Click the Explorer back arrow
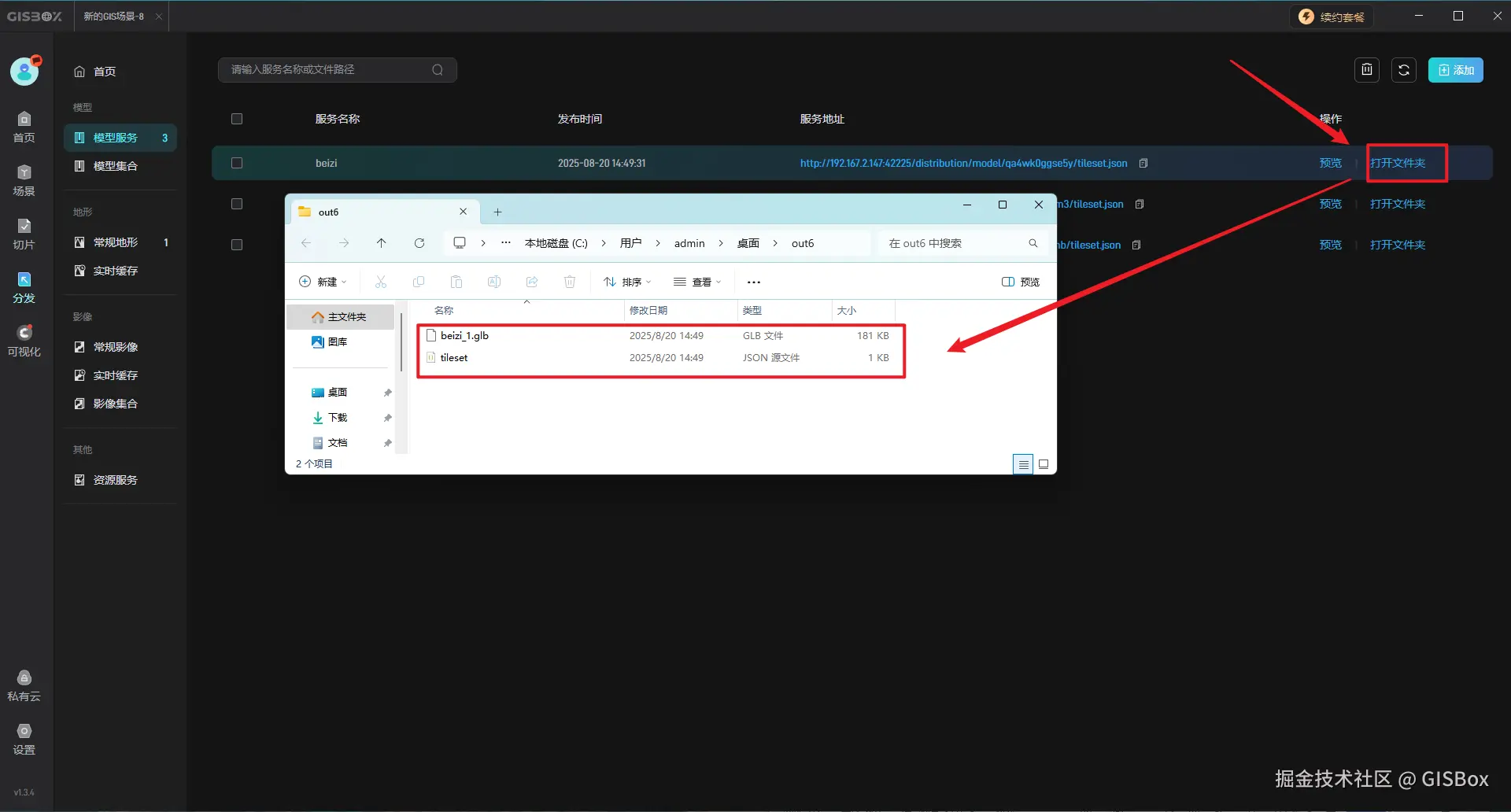1511x812 pixels. click(x=306, y=243)
